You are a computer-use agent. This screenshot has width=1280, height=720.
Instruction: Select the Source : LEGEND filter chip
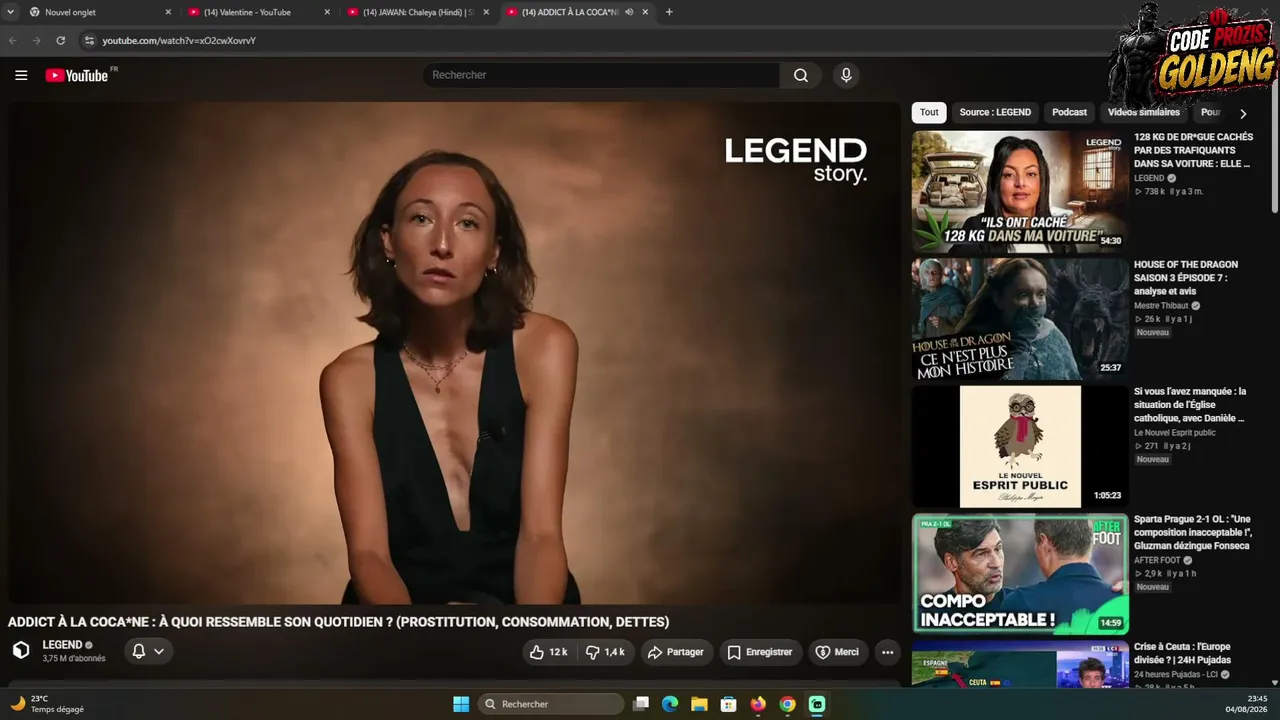[995, 112]
